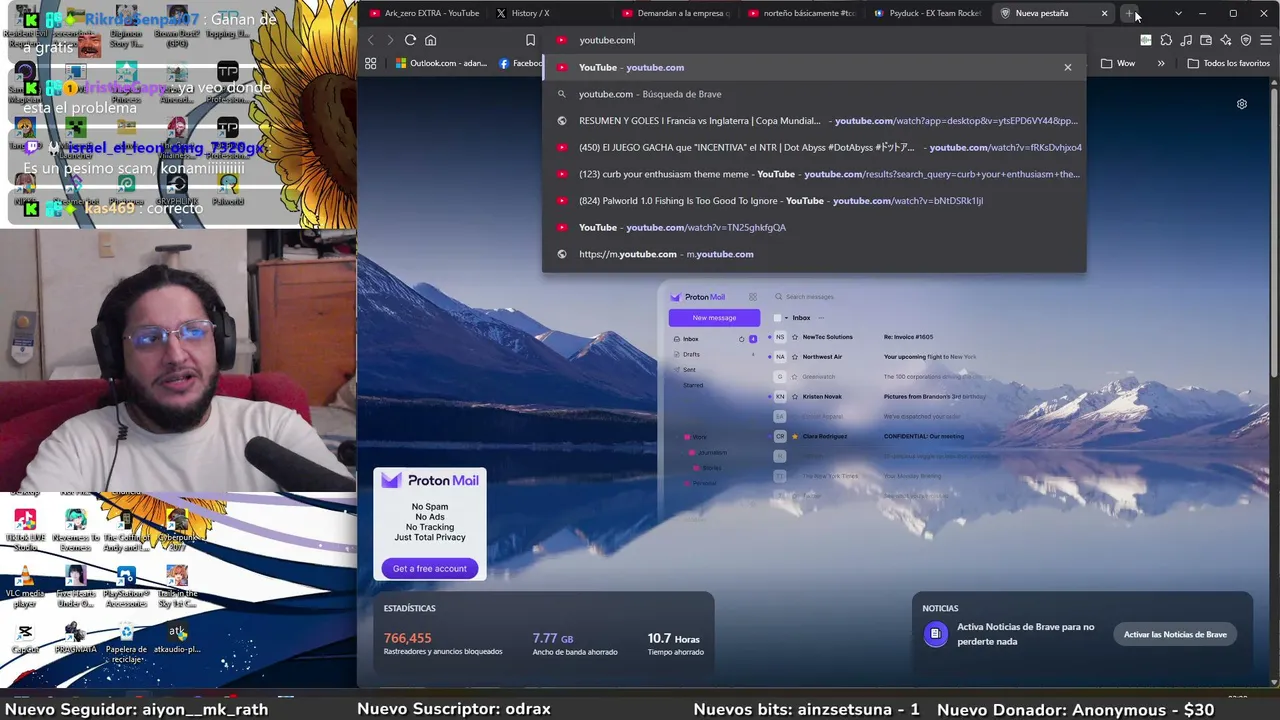Pick the m.youtube.com suggestion

coord(813,254)
